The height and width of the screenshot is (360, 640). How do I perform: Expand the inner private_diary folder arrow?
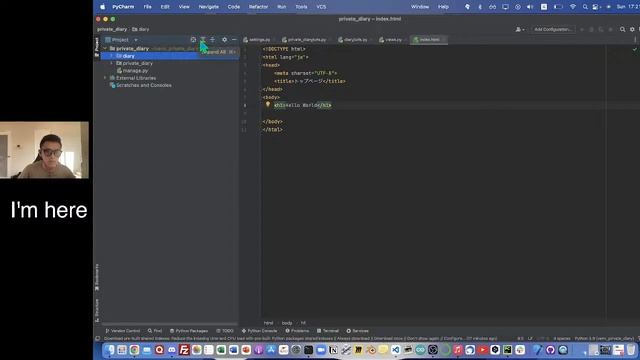click(112, 63)
